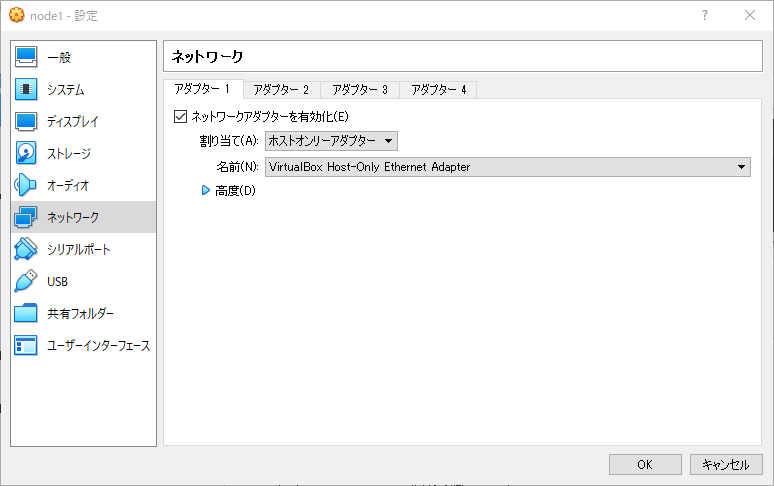
Task: Switch to アダプター 3 tab
Action: pos(360,90)
